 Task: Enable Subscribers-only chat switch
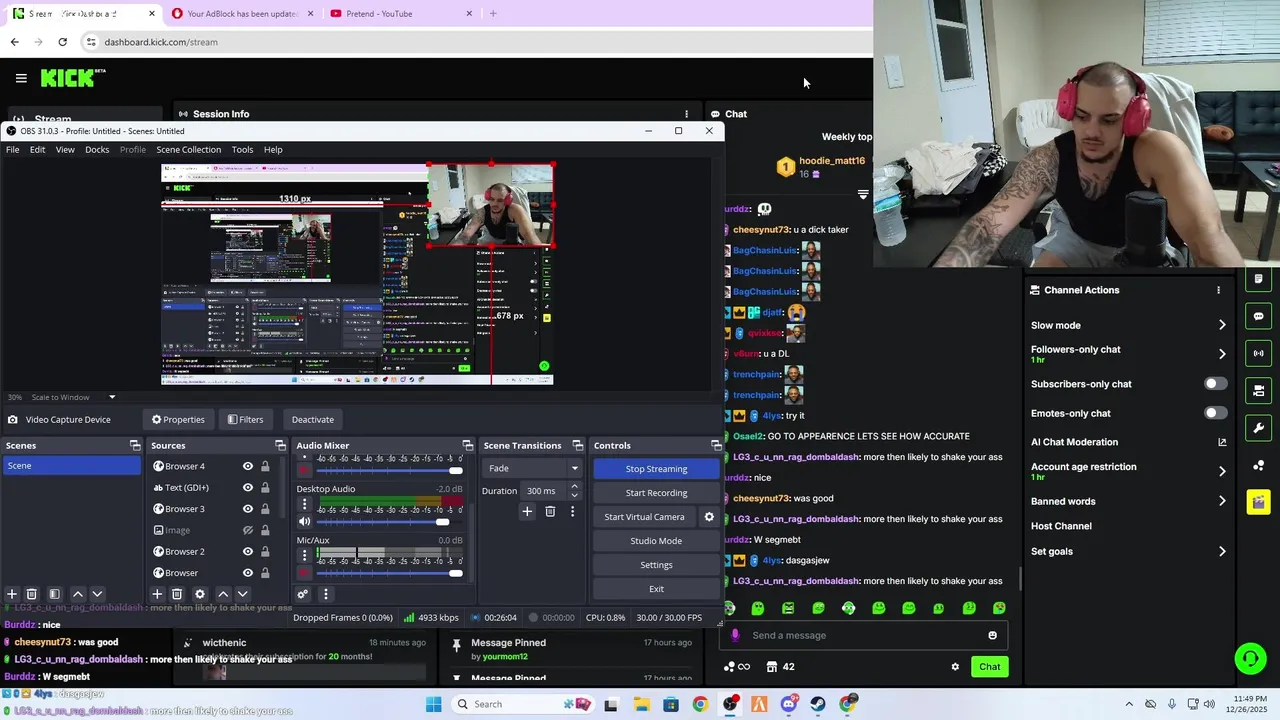tap(1215, 384)
